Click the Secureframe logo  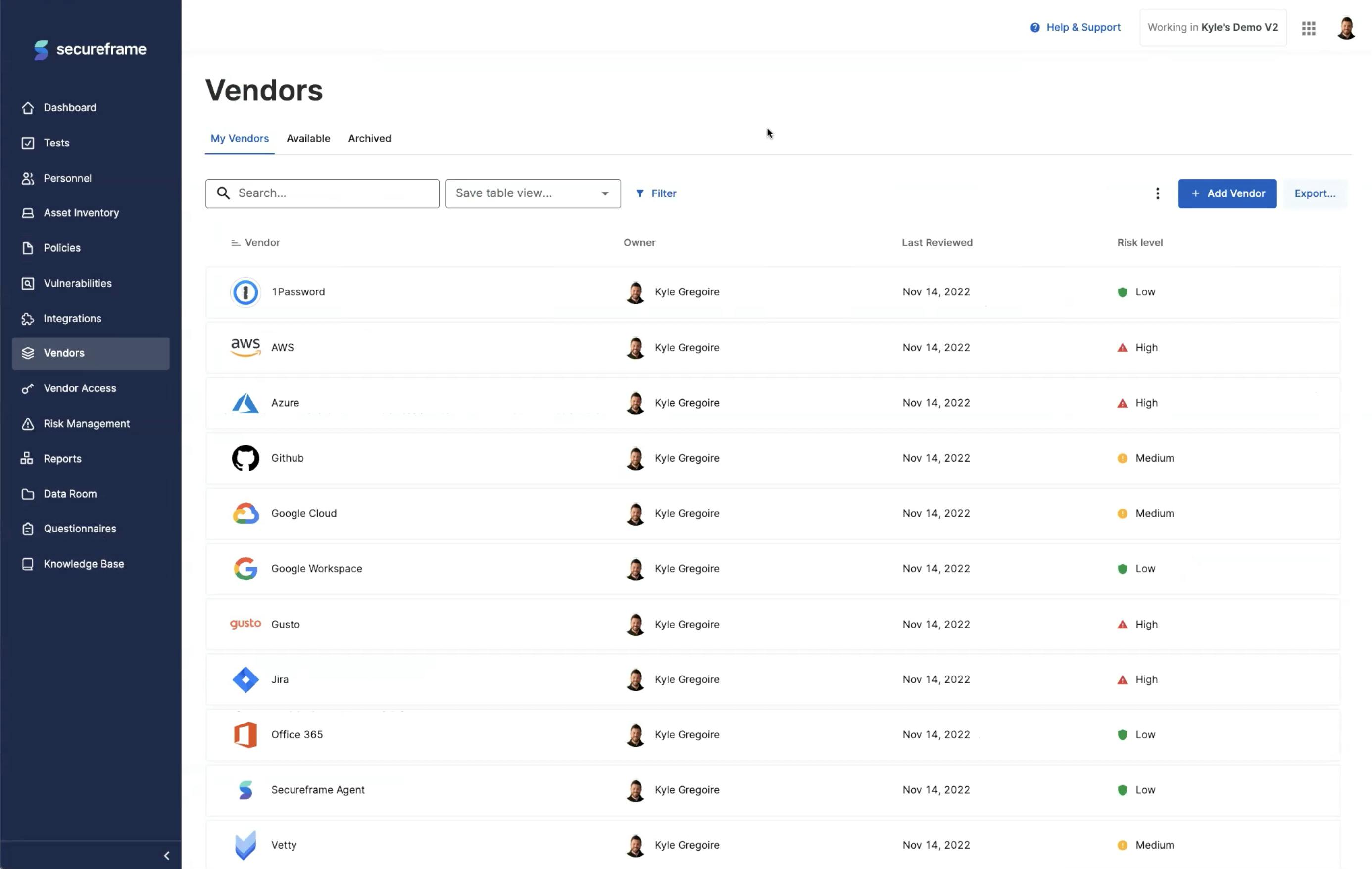tap(90, 49)
